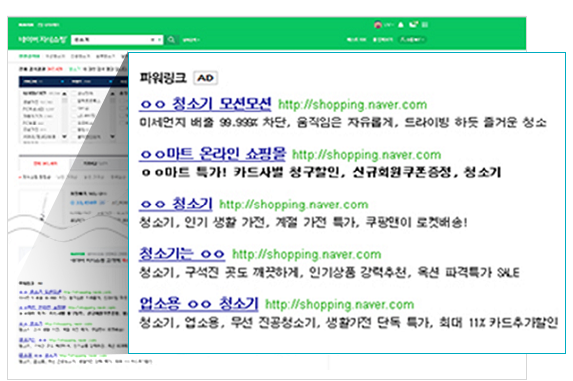The image size is (573, 381).
Task: Click the AD badge beside 파워링크
Action: point(205,78)
